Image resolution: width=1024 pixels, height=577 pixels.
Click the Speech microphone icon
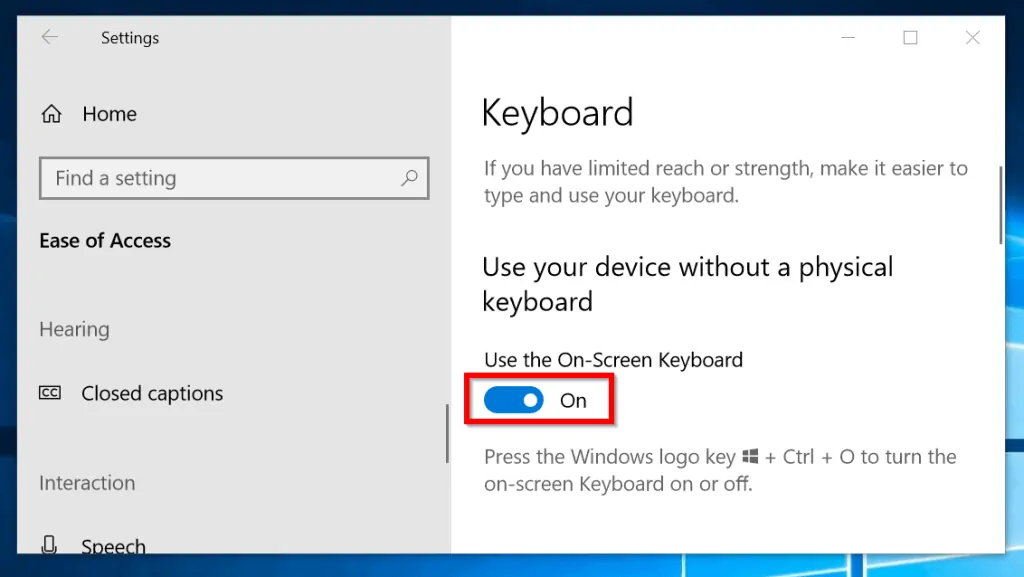click(x=49, y=544)
